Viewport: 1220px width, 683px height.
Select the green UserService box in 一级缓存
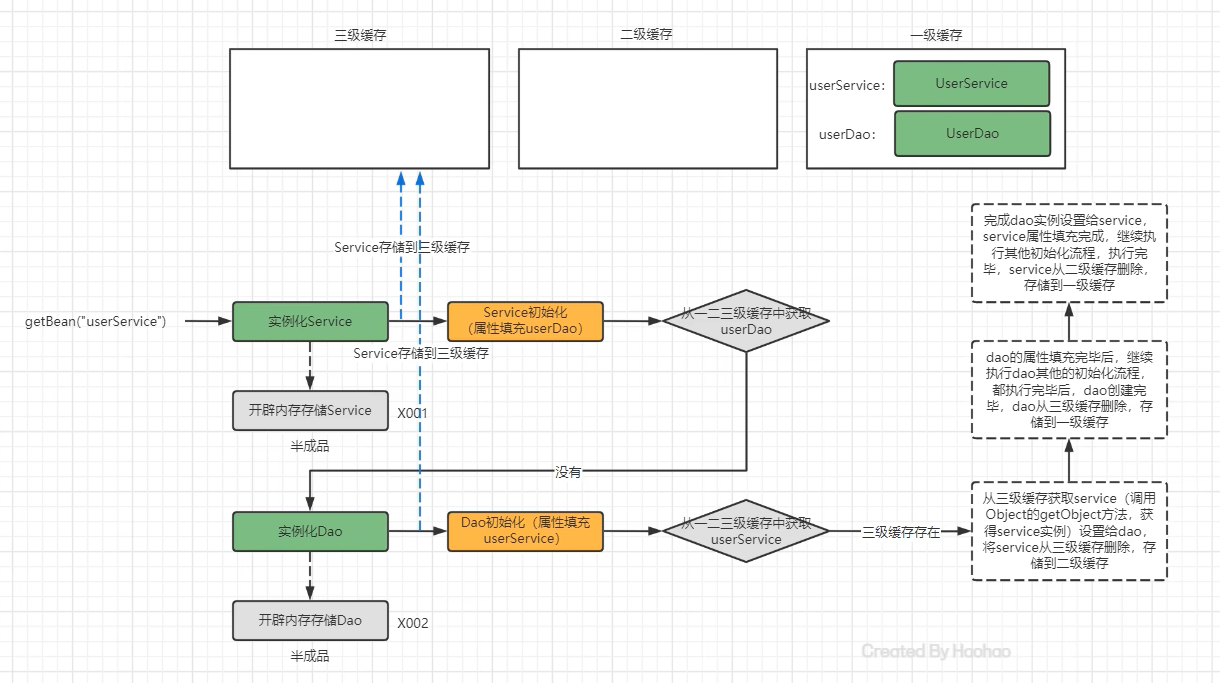[971, 84]
